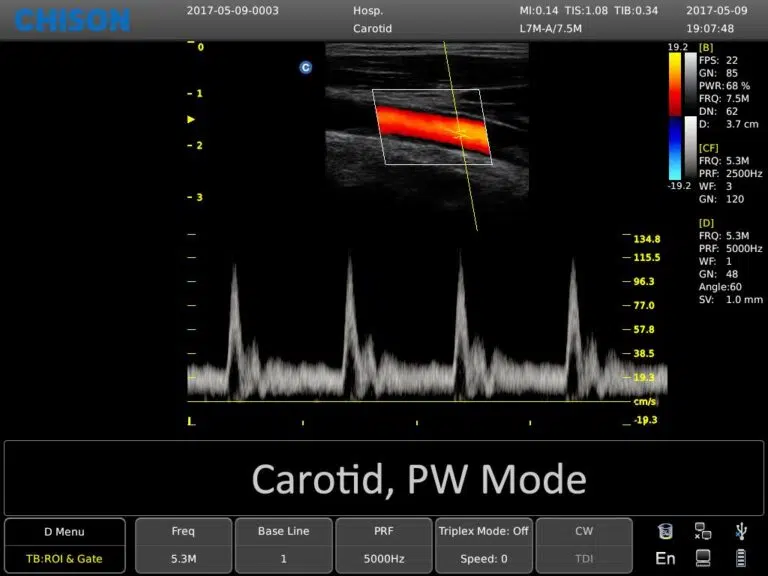Open the Base Line setting
The width and height of the screenshot is (768, 576).
tap(283, 546)
